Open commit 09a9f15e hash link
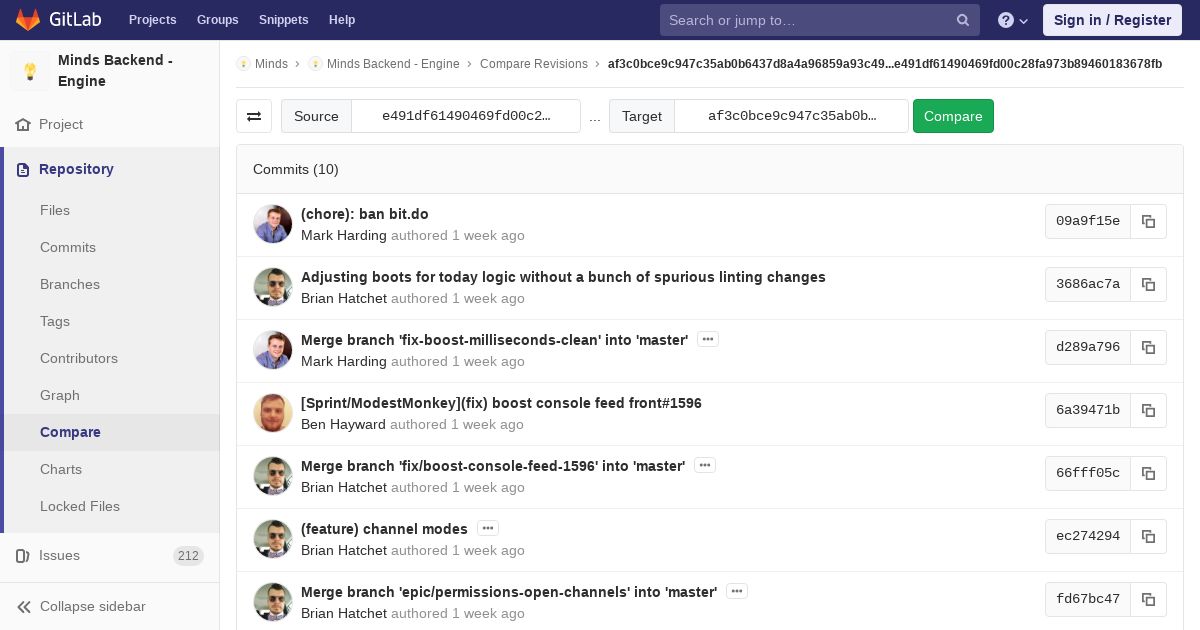 pyautogui.click(x=1088, y=221)
